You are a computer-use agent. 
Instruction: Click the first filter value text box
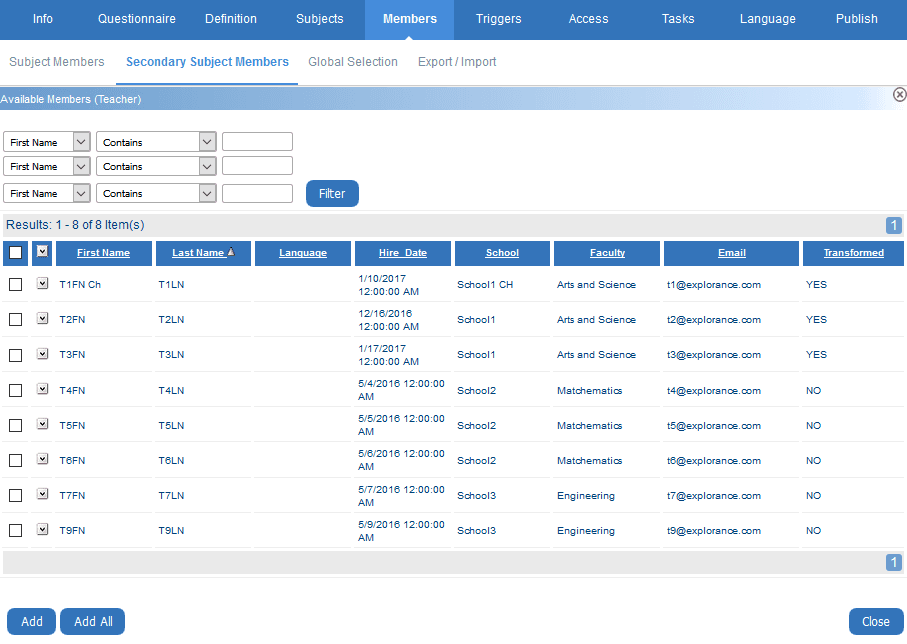257,142
